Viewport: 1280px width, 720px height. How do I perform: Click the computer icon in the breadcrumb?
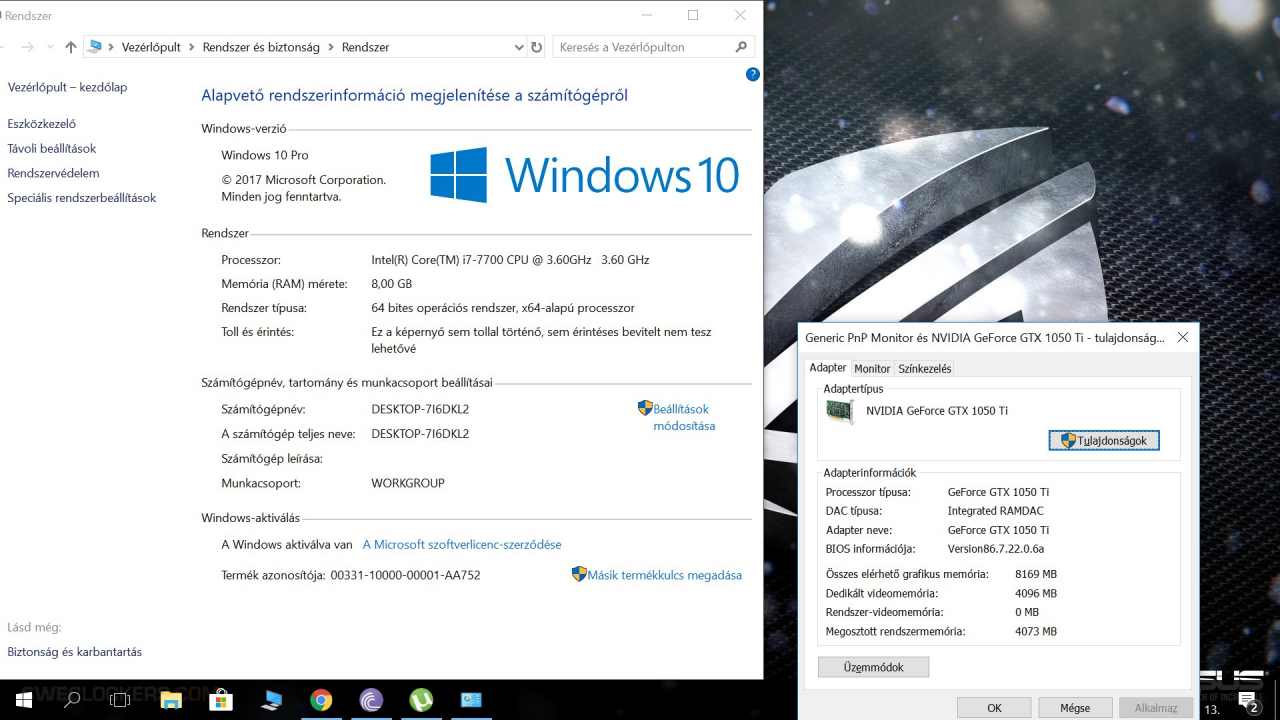tap(94, 47)
